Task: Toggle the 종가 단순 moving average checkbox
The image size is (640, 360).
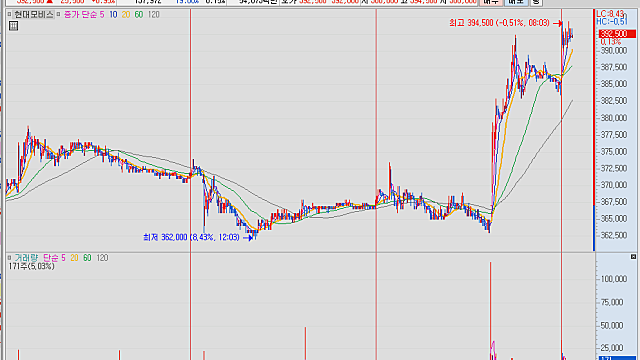Action: [x=58, y=15]
